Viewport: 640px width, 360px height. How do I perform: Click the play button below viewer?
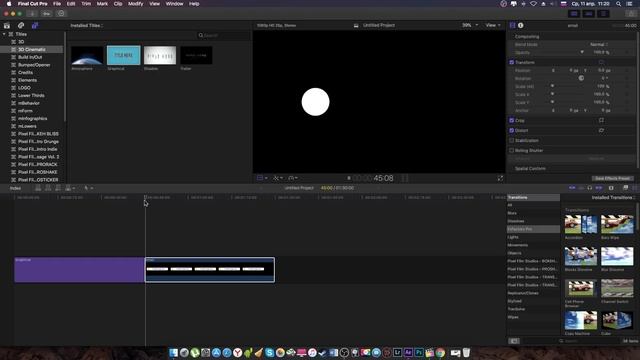point(349,178)
